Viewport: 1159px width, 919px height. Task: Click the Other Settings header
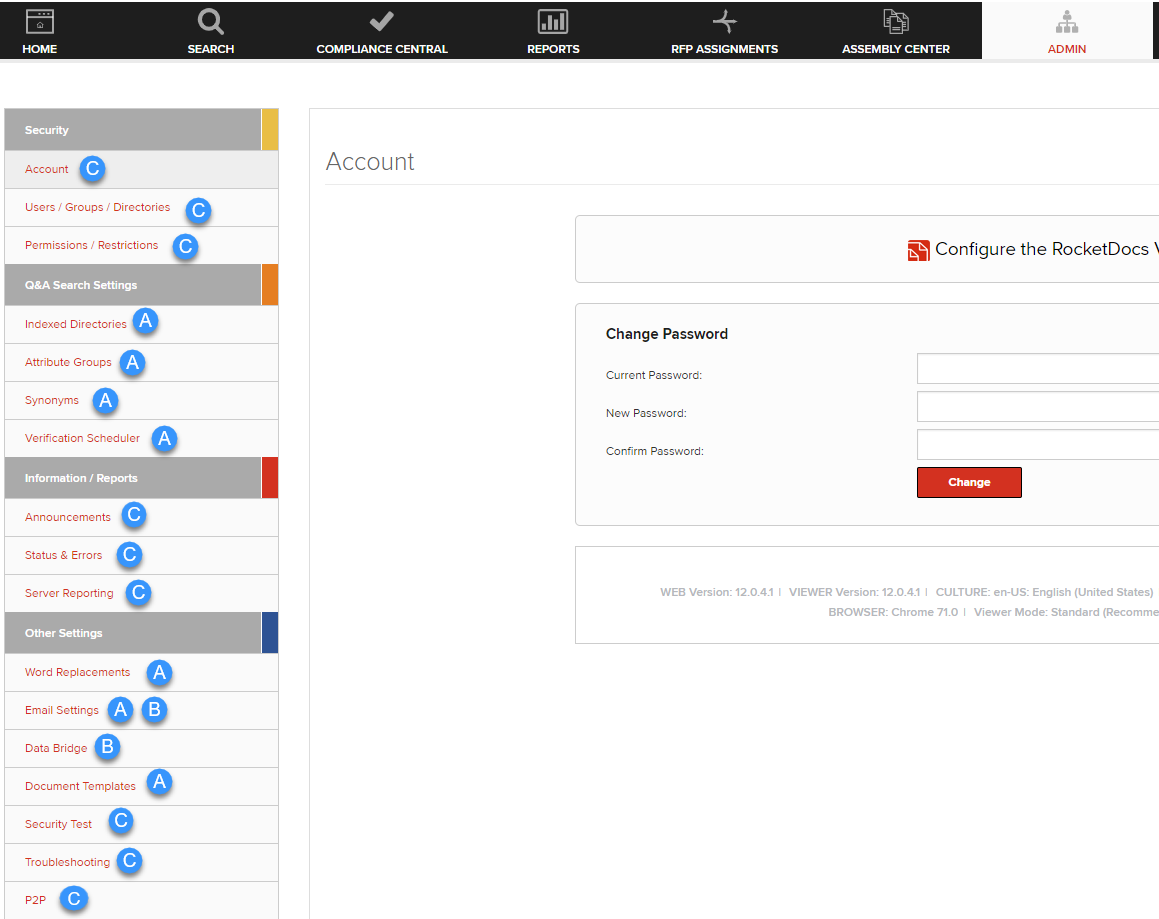141,633
